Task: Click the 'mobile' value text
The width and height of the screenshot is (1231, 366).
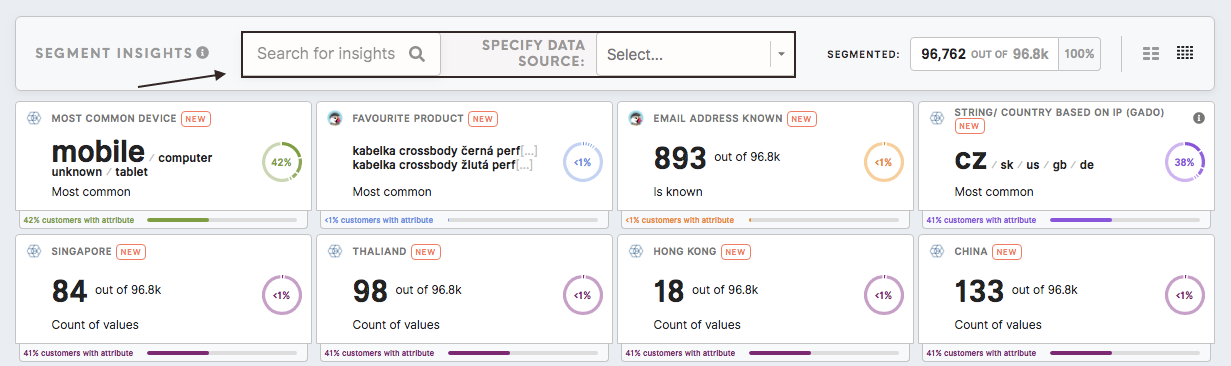Action: [98, 152]
